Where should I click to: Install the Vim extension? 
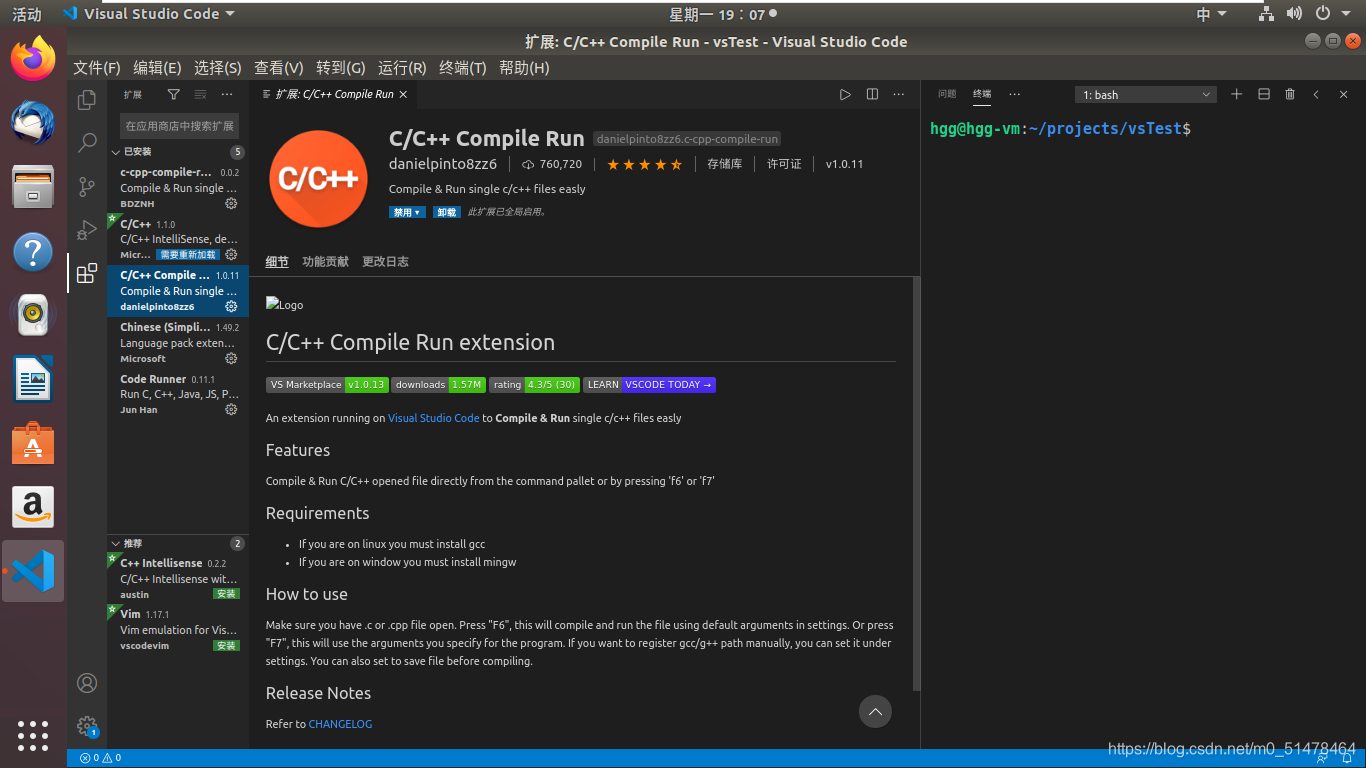tap(227, 645)
